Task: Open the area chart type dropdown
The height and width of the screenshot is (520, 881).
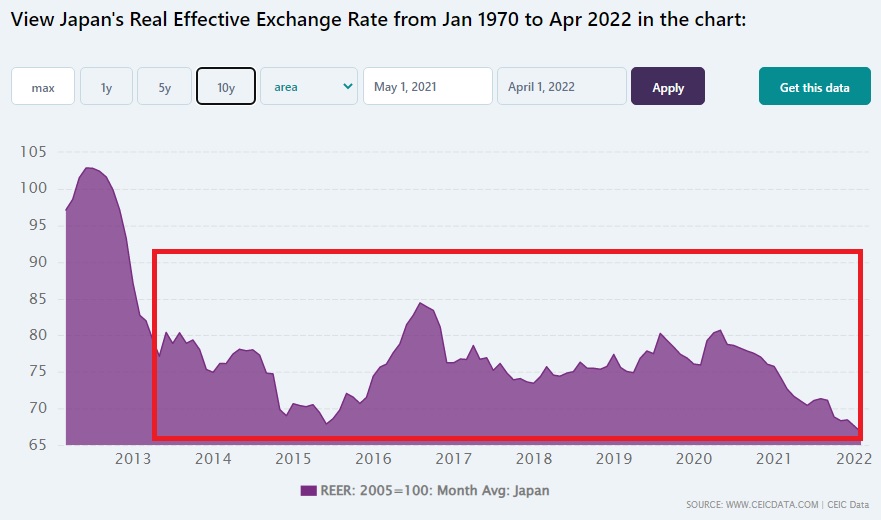Action: [x=308, y=87]
